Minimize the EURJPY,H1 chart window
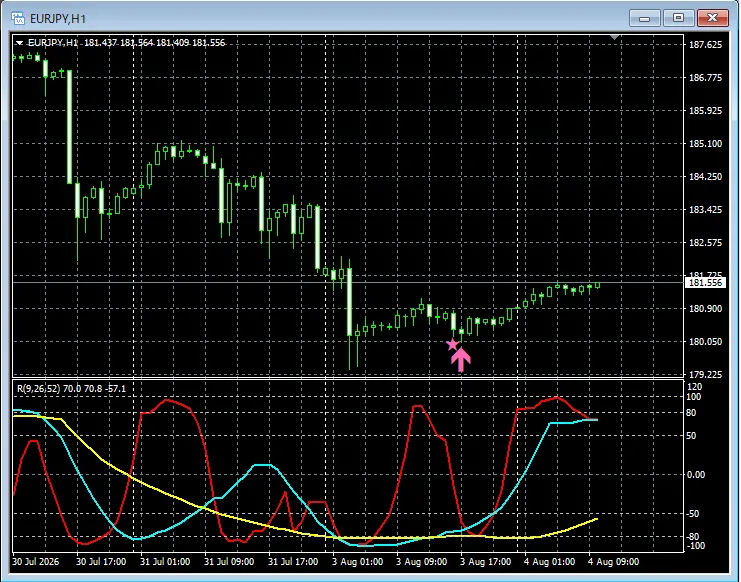 tap(644, 18)
